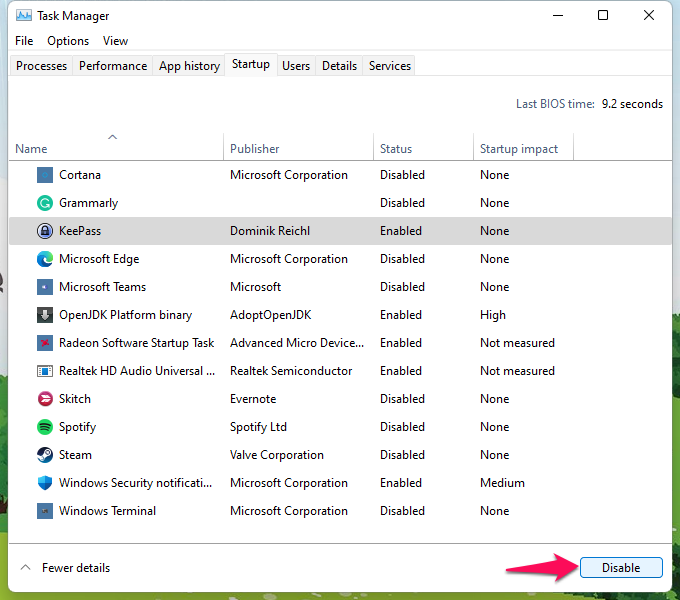Image resolution: width=680 pixels, height=600 pixels.
Task: Click the OpenJDK Platform binary icon
Action: (x=45, y=315)
